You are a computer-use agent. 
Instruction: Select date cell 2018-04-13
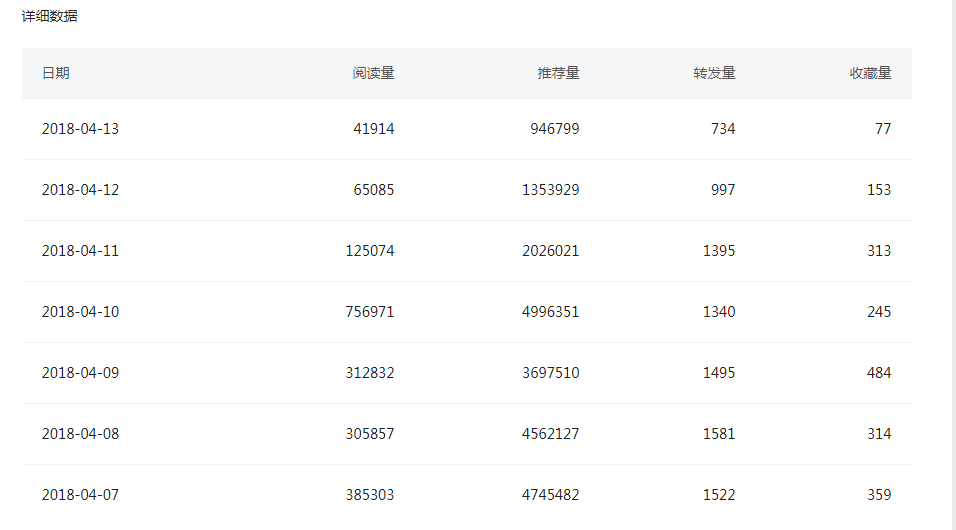coord(80,129)
